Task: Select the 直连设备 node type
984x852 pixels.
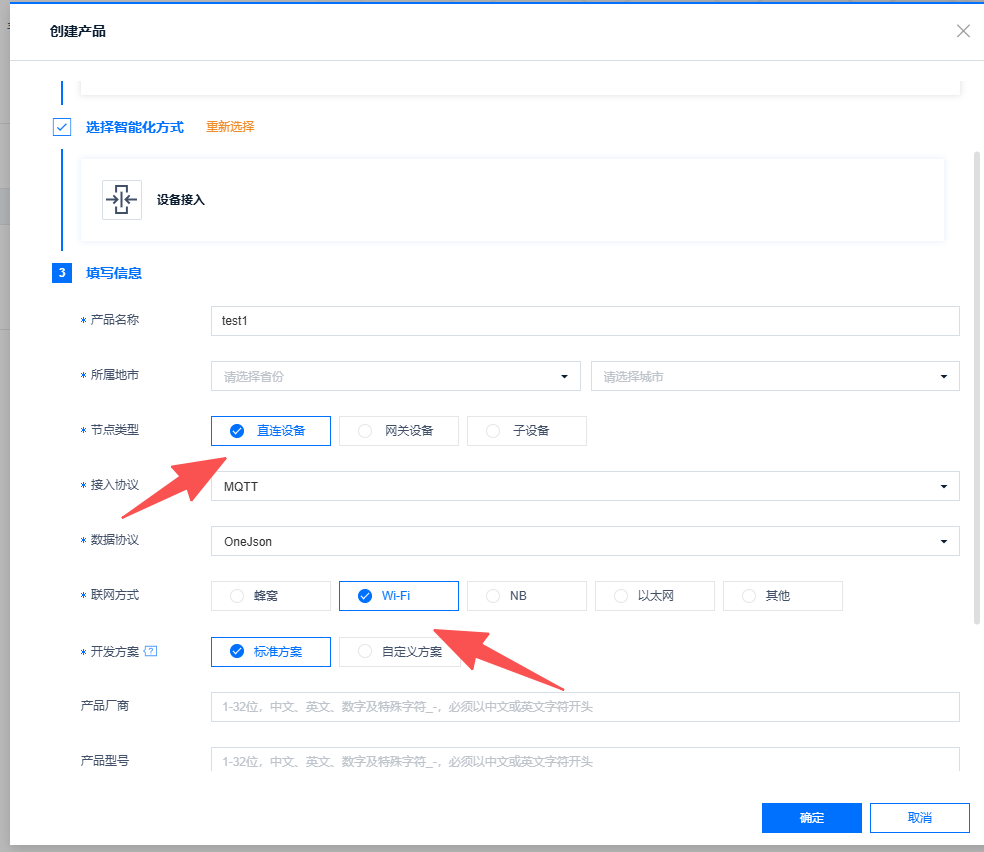Action: coord(270,431)
